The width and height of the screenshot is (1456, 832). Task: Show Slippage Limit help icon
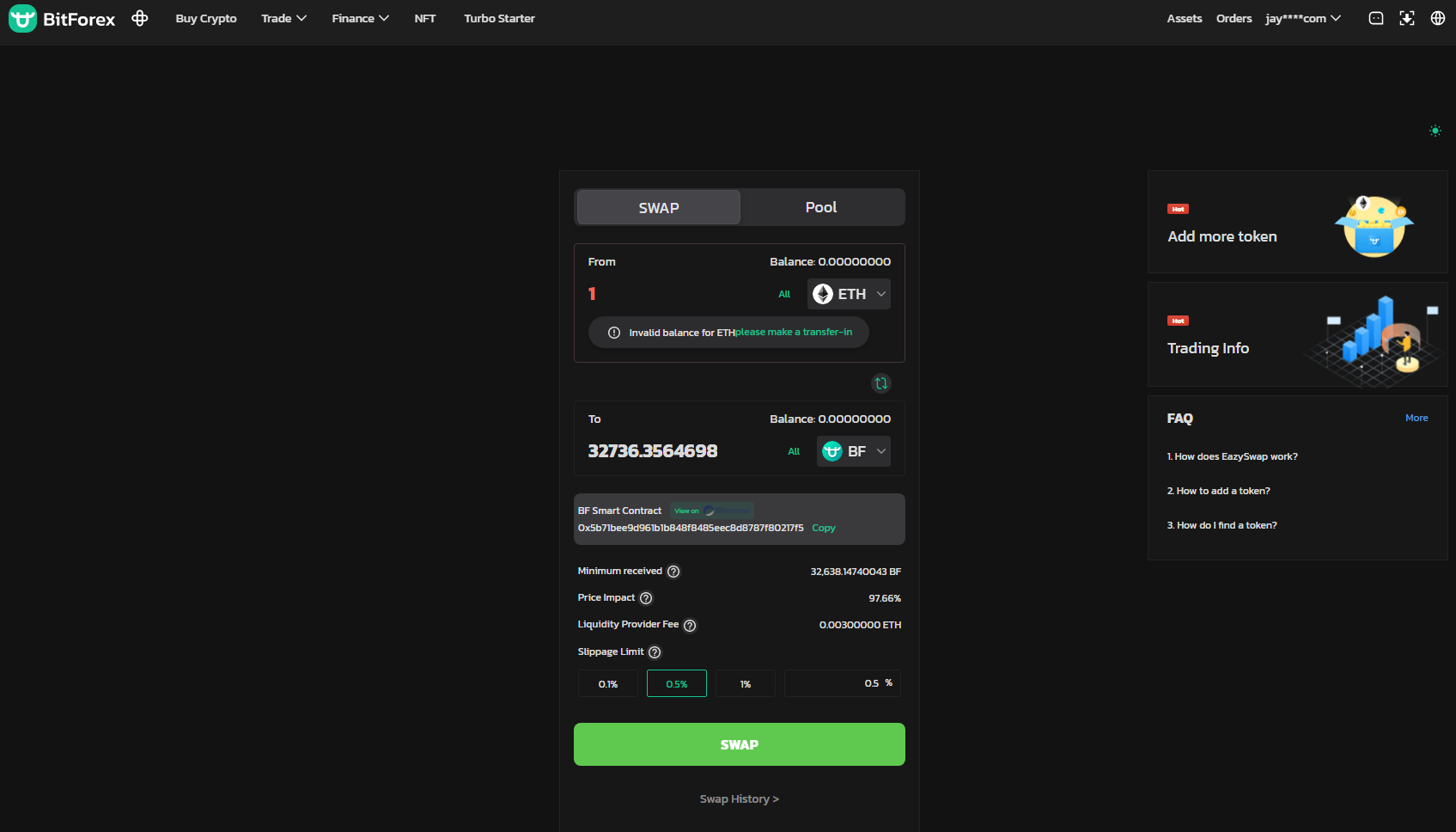(655, 652)
